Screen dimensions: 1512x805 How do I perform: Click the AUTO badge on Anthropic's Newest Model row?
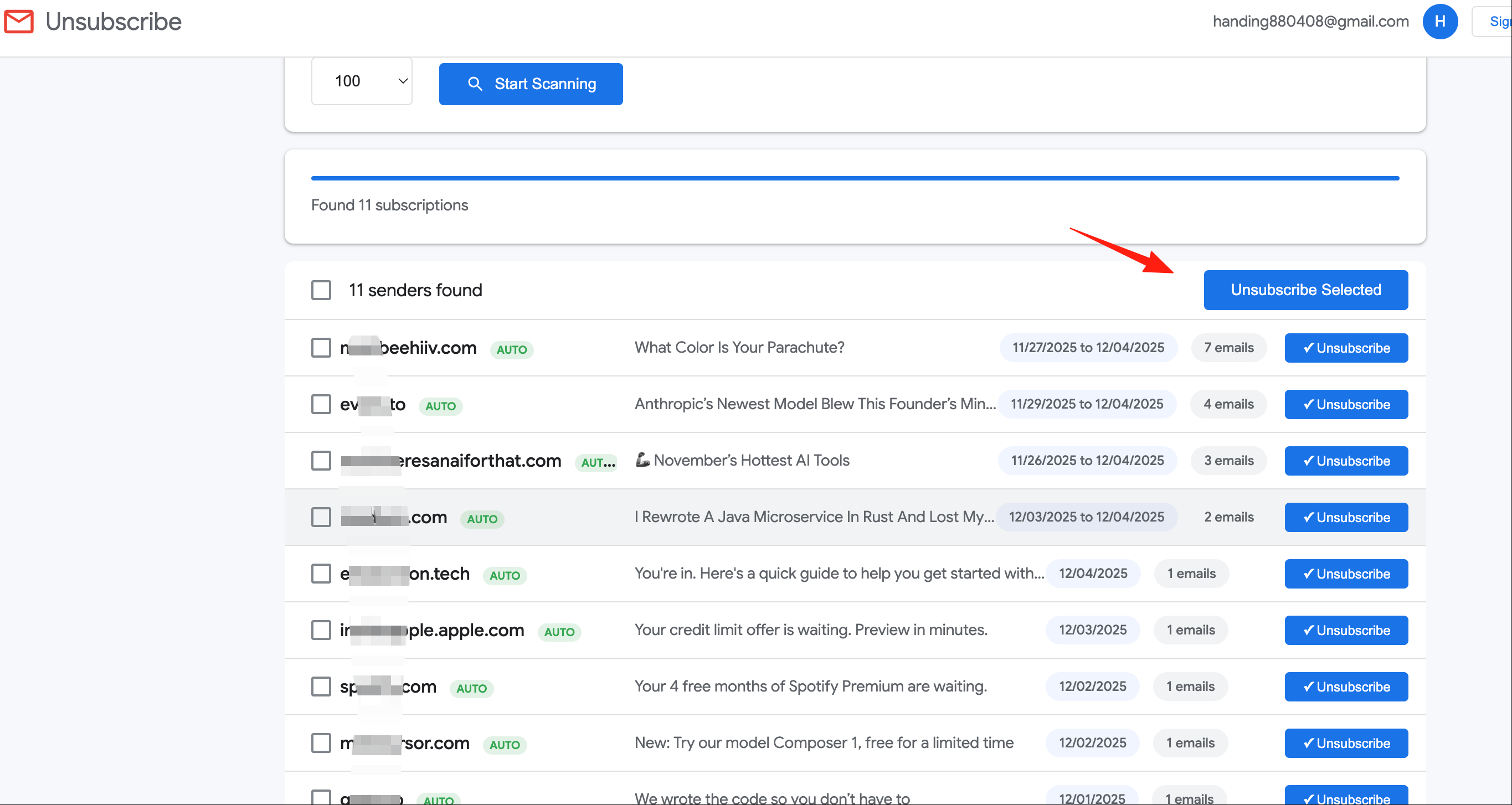click(x=441, y=406)
